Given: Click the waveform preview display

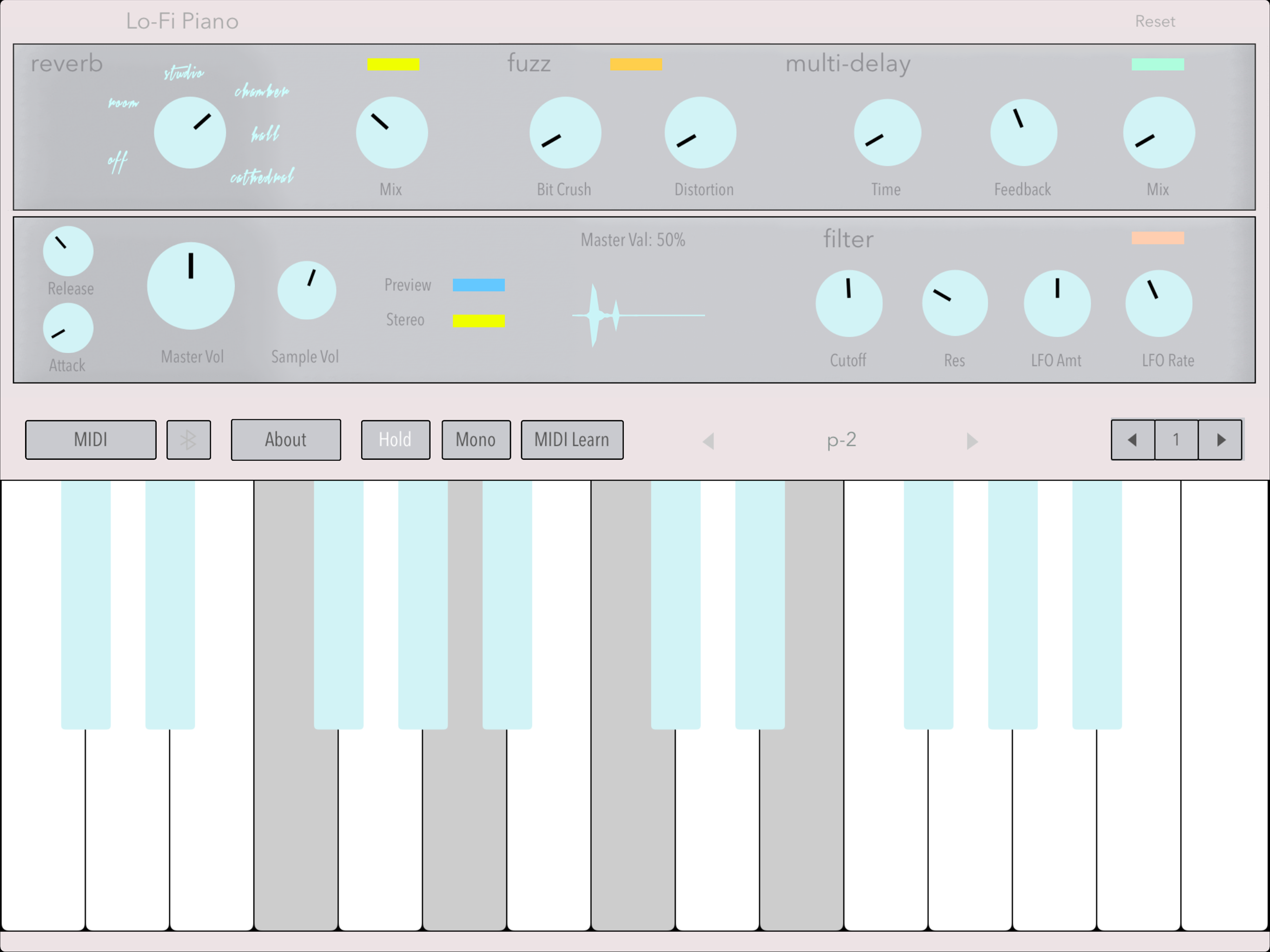Looking at the screenshot, I should click(x=638, y=315).
